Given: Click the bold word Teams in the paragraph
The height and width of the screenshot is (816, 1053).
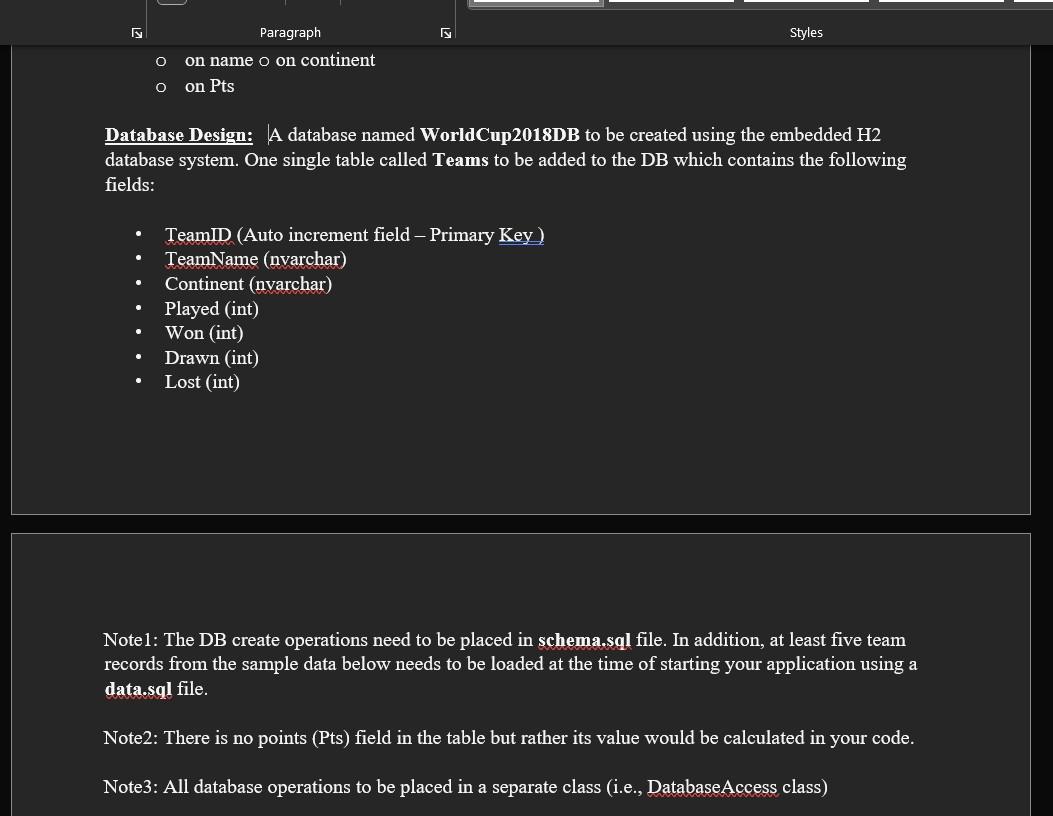Looking at the screenshot, I should click(460, 160).
